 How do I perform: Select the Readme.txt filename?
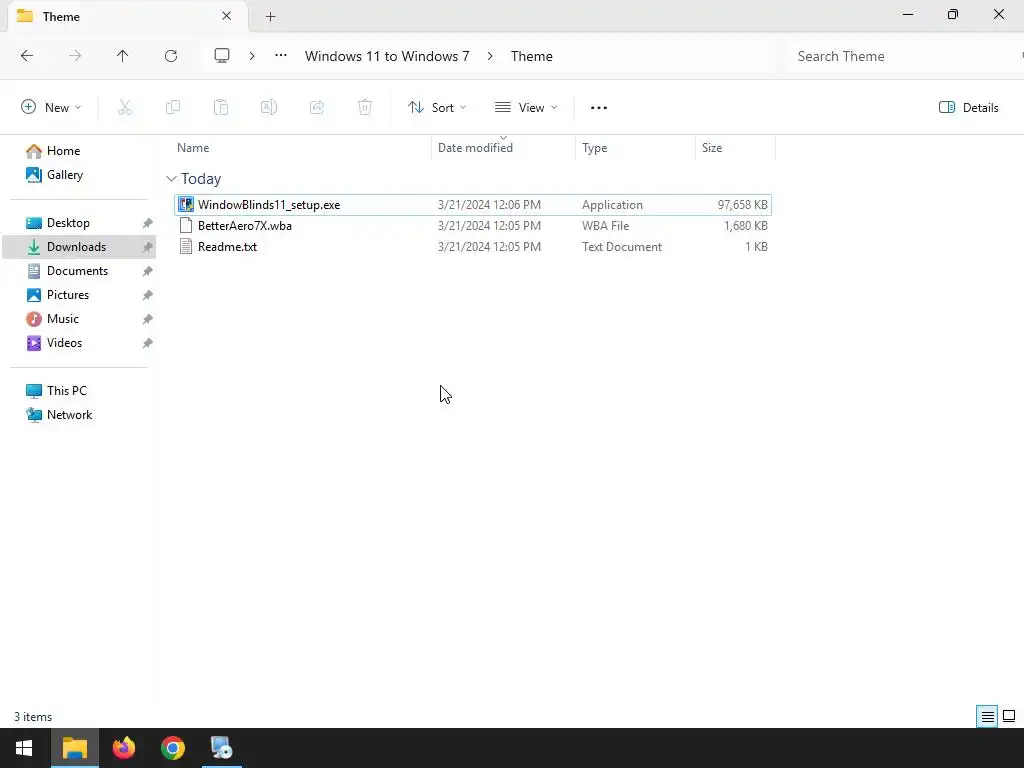[227, 247]
